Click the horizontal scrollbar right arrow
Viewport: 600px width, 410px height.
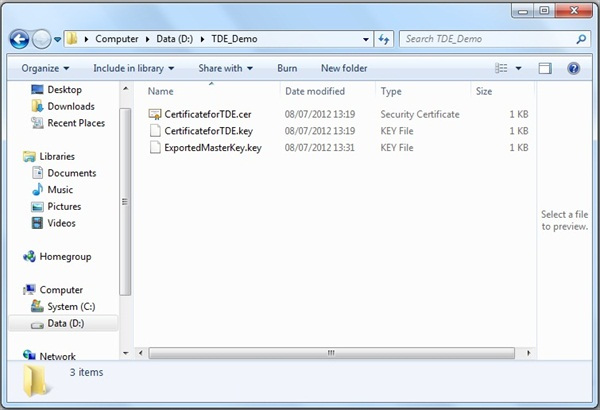click(x=528, y=353)
